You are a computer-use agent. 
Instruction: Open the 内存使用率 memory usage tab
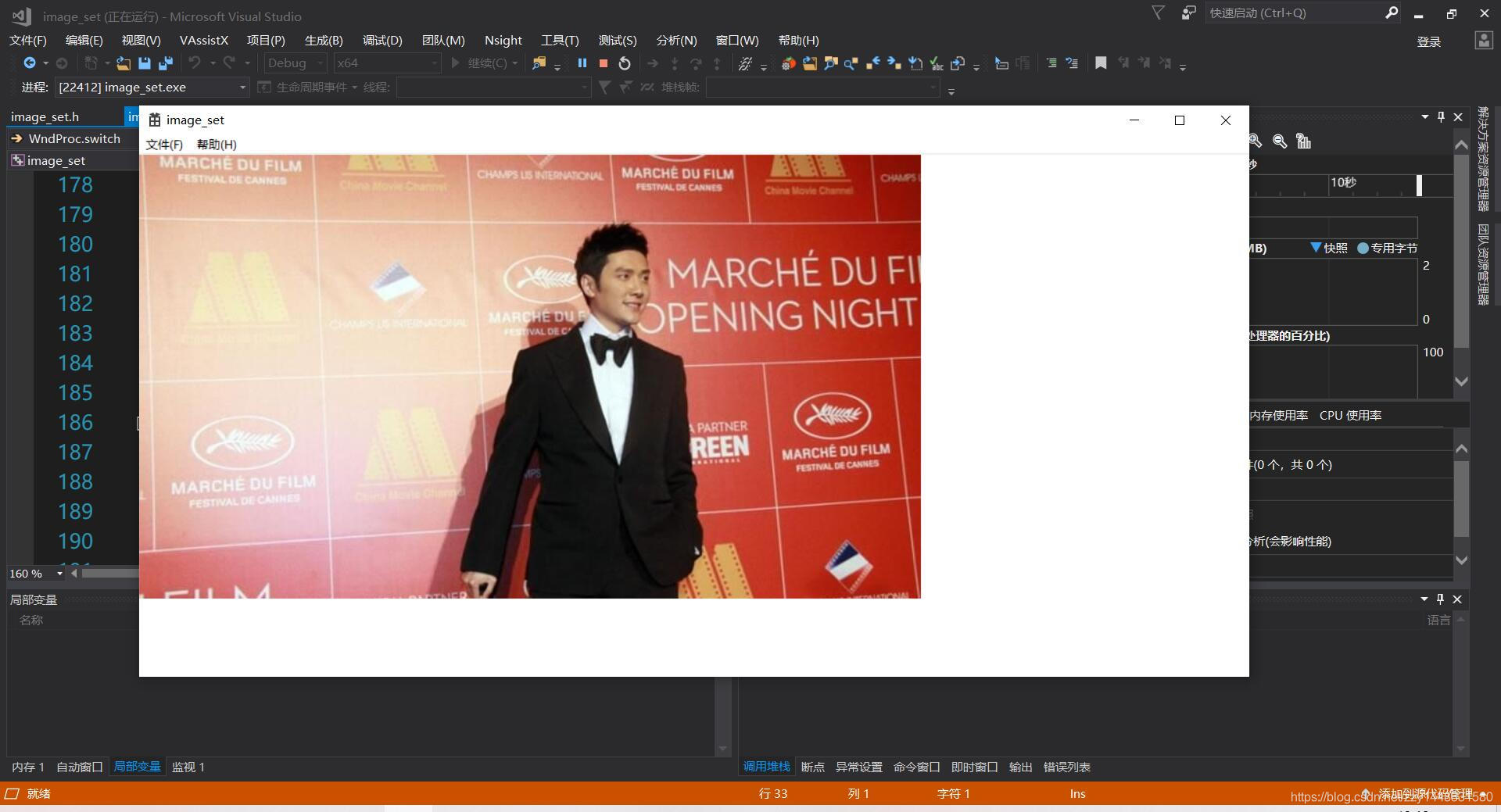click(x=1278, y=415)
